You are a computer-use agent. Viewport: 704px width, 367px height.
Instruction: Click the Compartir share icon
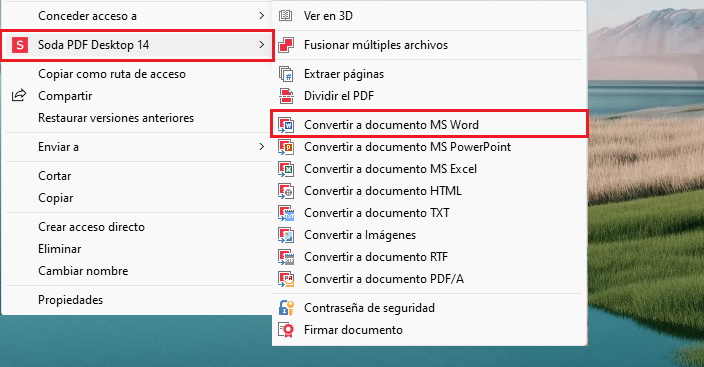[19, 95]
